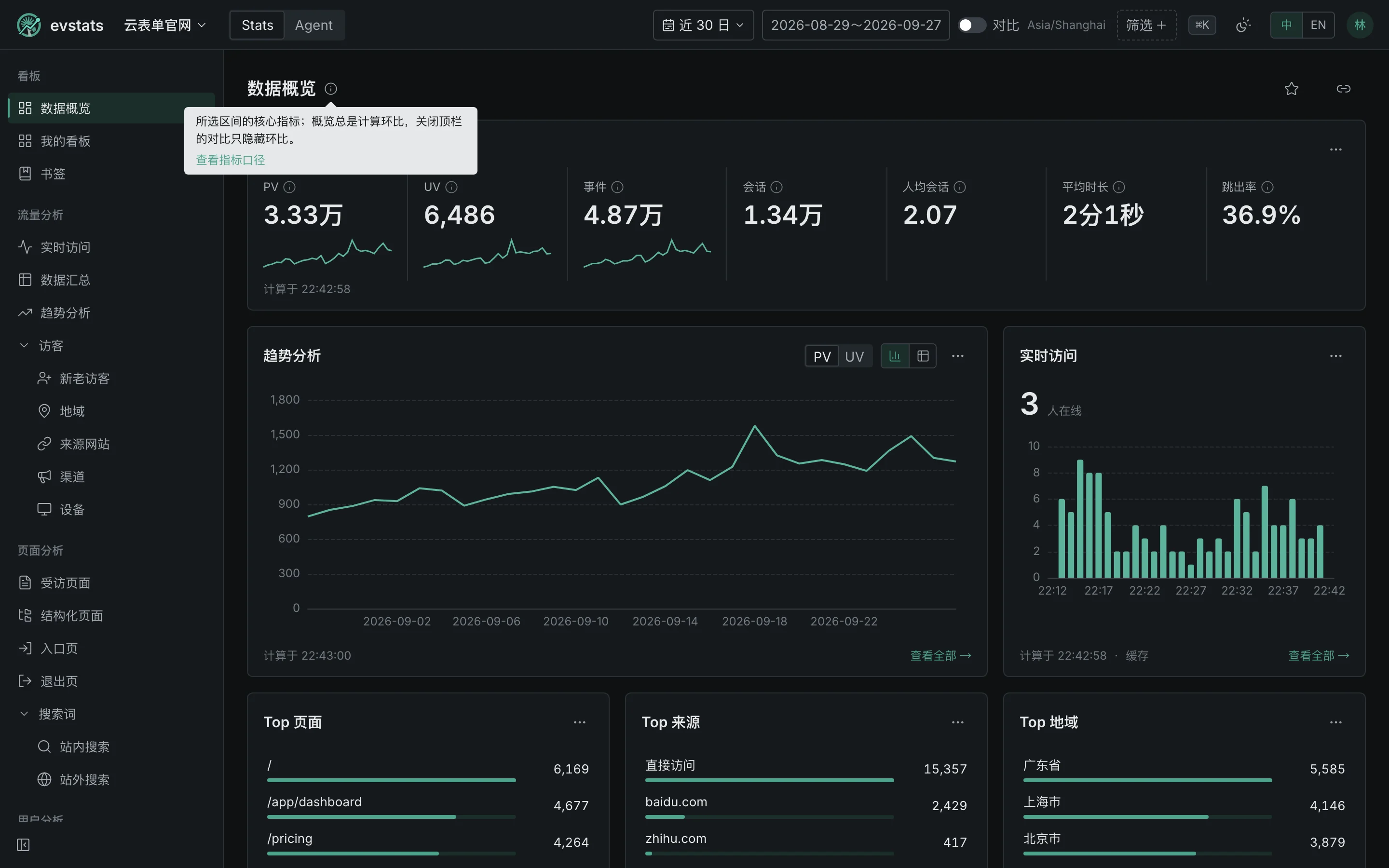
Task: Open more options on 实时访问 card
Action: pyautogui.click(x=1335, y=356)
